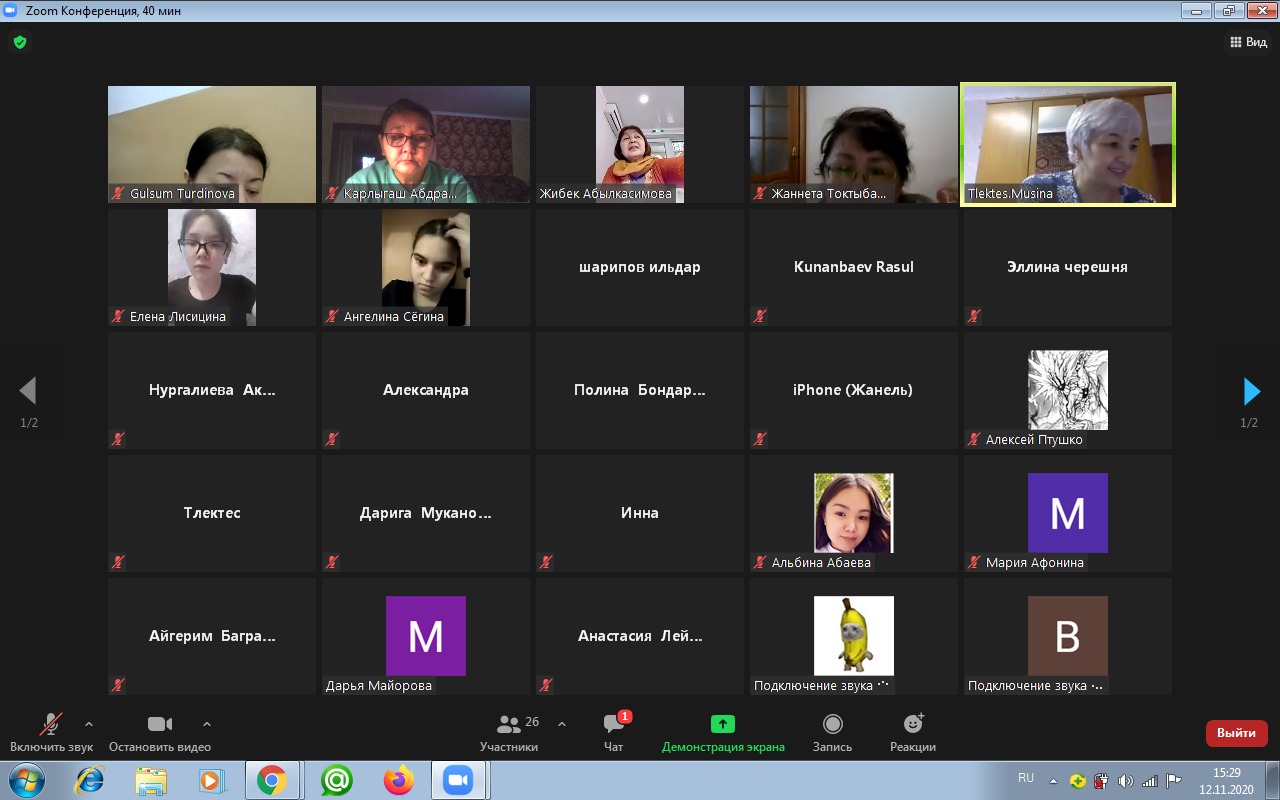Go to next page of participants

tap(1251, 391)
